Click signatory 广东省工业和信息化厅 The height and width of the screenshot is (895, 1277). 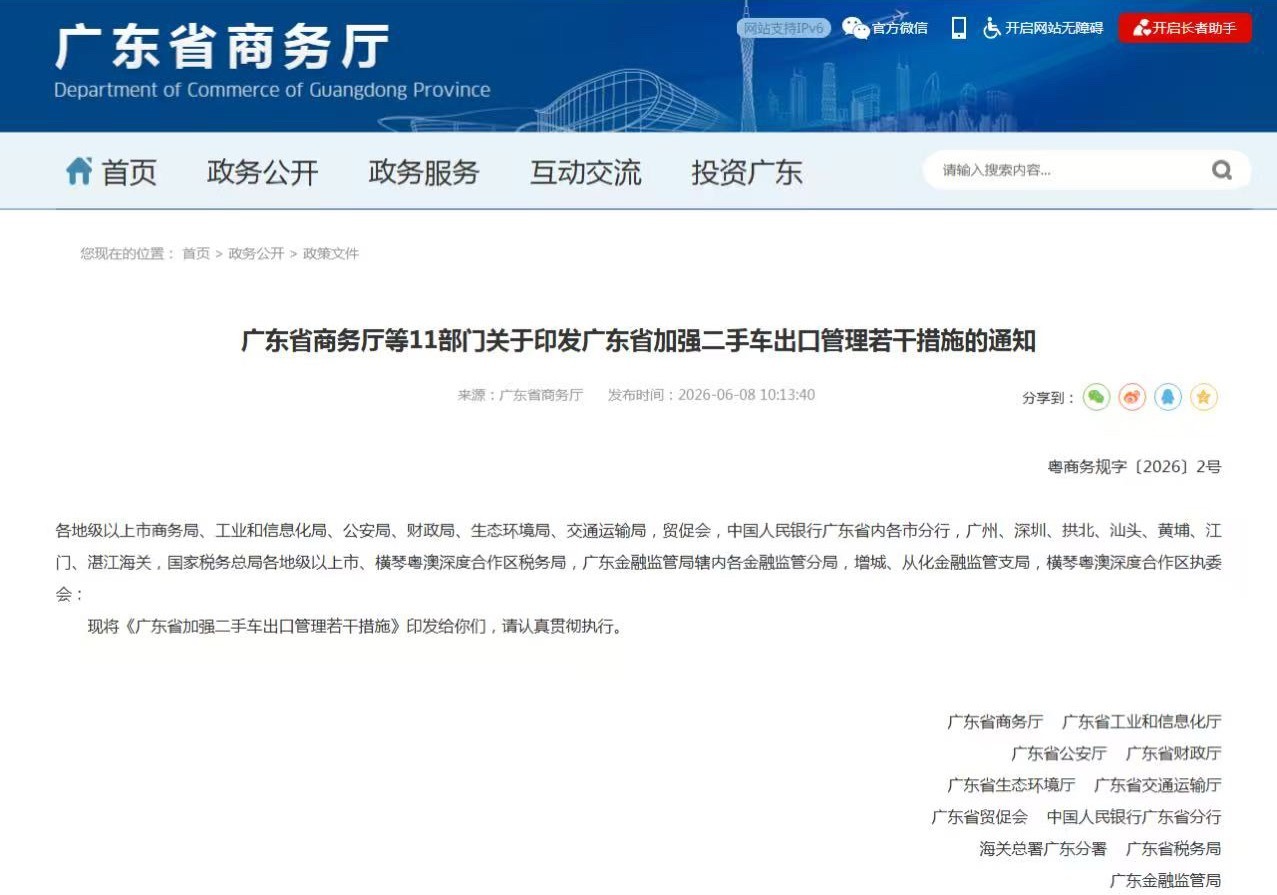coord(1141,721)
